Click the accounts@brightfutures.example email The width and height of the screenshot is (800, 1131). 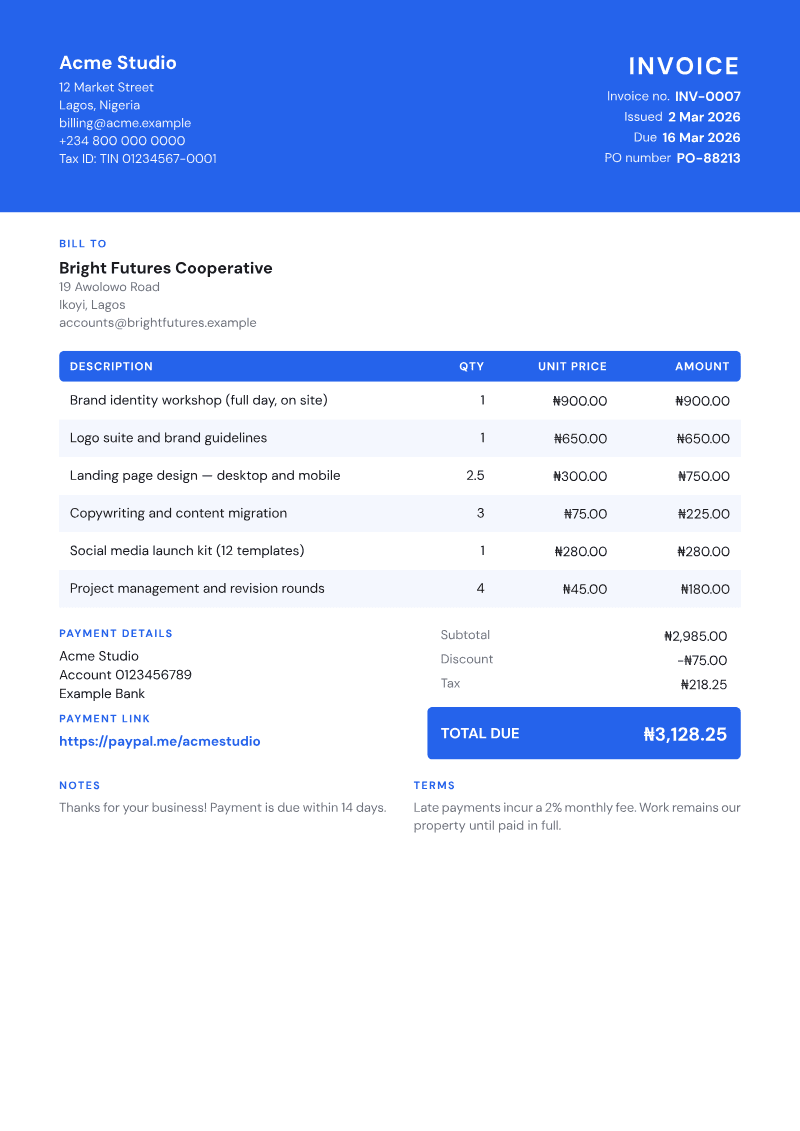coord(158,323)
